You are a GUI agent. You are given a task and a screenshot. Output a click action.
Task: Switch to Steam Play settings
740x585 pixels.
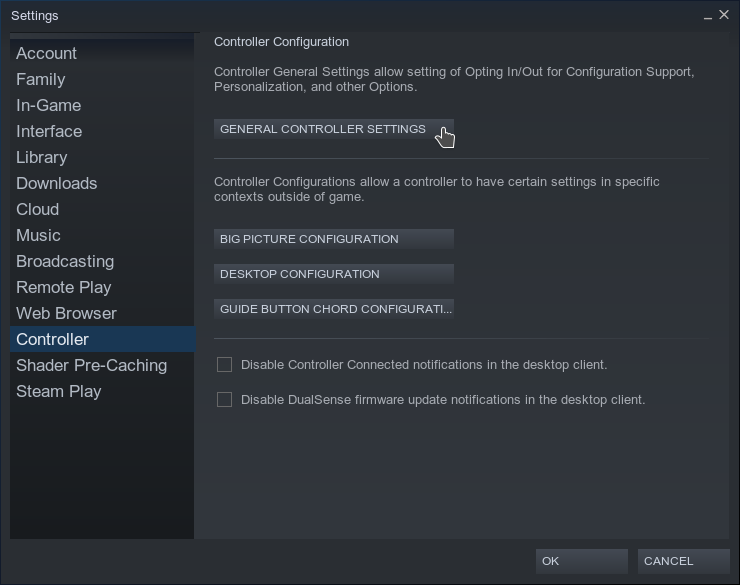[102, 391]
